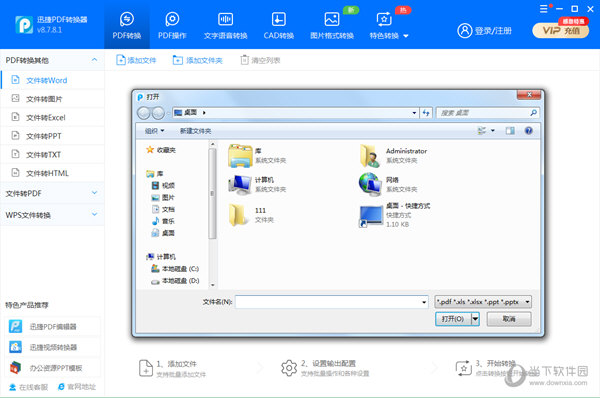
Task: Click the 官网地址 link
Action: [x=77, y=387]
